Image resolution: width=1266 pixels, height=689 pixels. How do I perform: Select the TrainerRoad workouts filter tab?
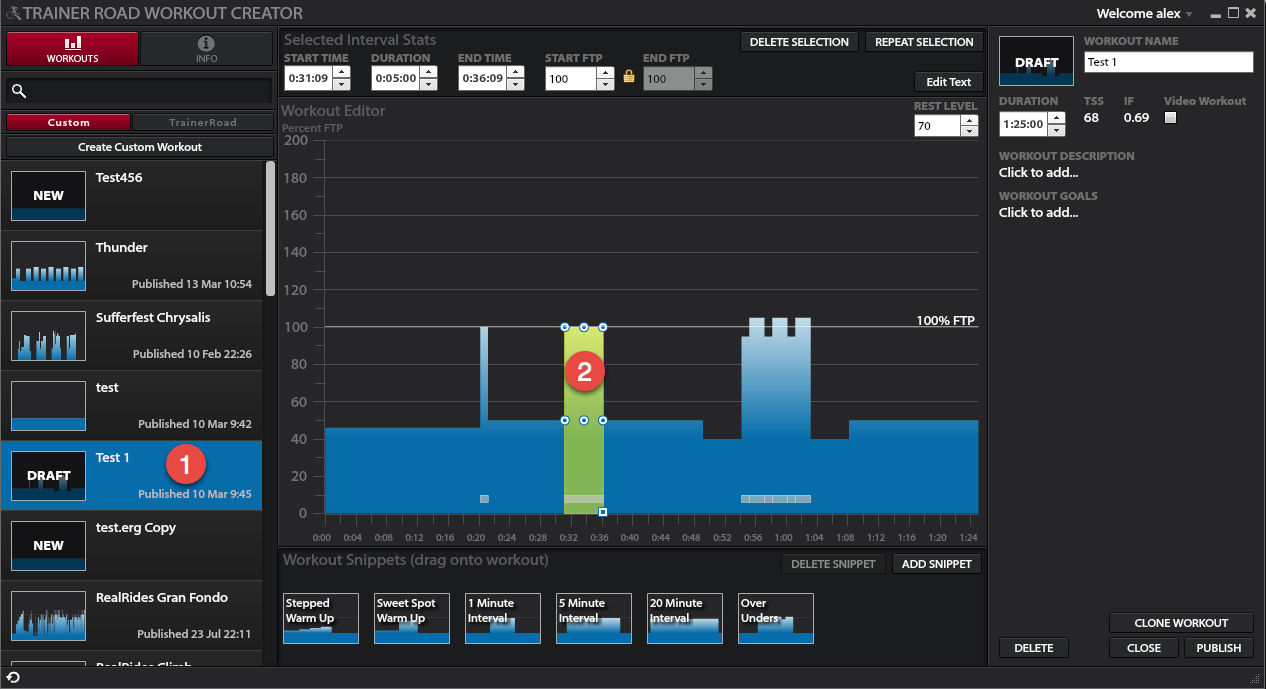click(x=203, y=122)
